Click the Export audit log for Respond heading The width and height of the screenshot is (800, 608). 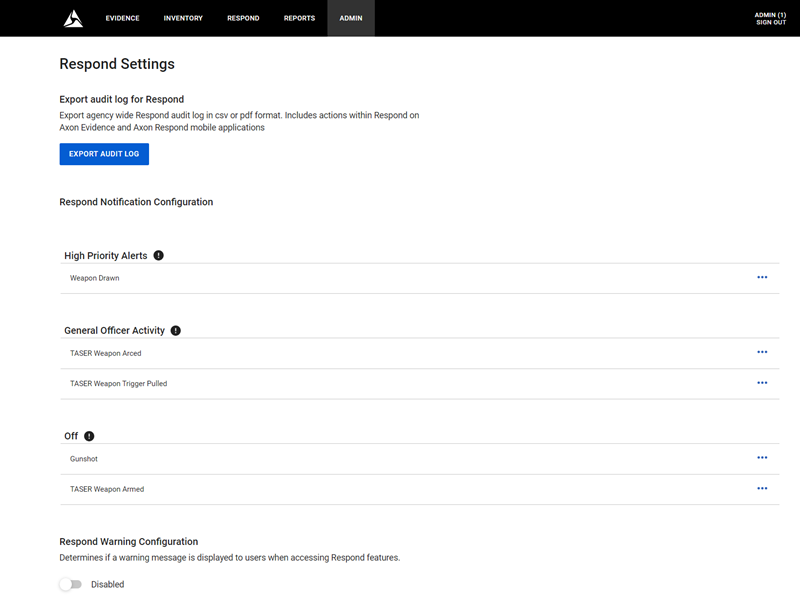click(x=121, y=99)
